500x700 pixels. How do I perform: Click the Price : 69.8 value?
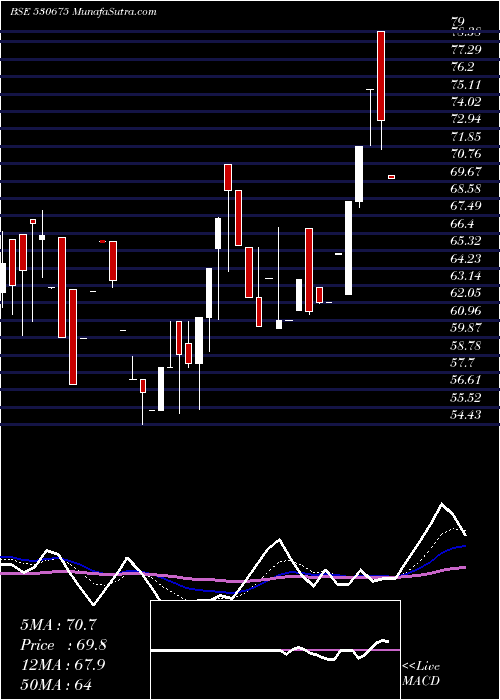click(x=63, y=645)
